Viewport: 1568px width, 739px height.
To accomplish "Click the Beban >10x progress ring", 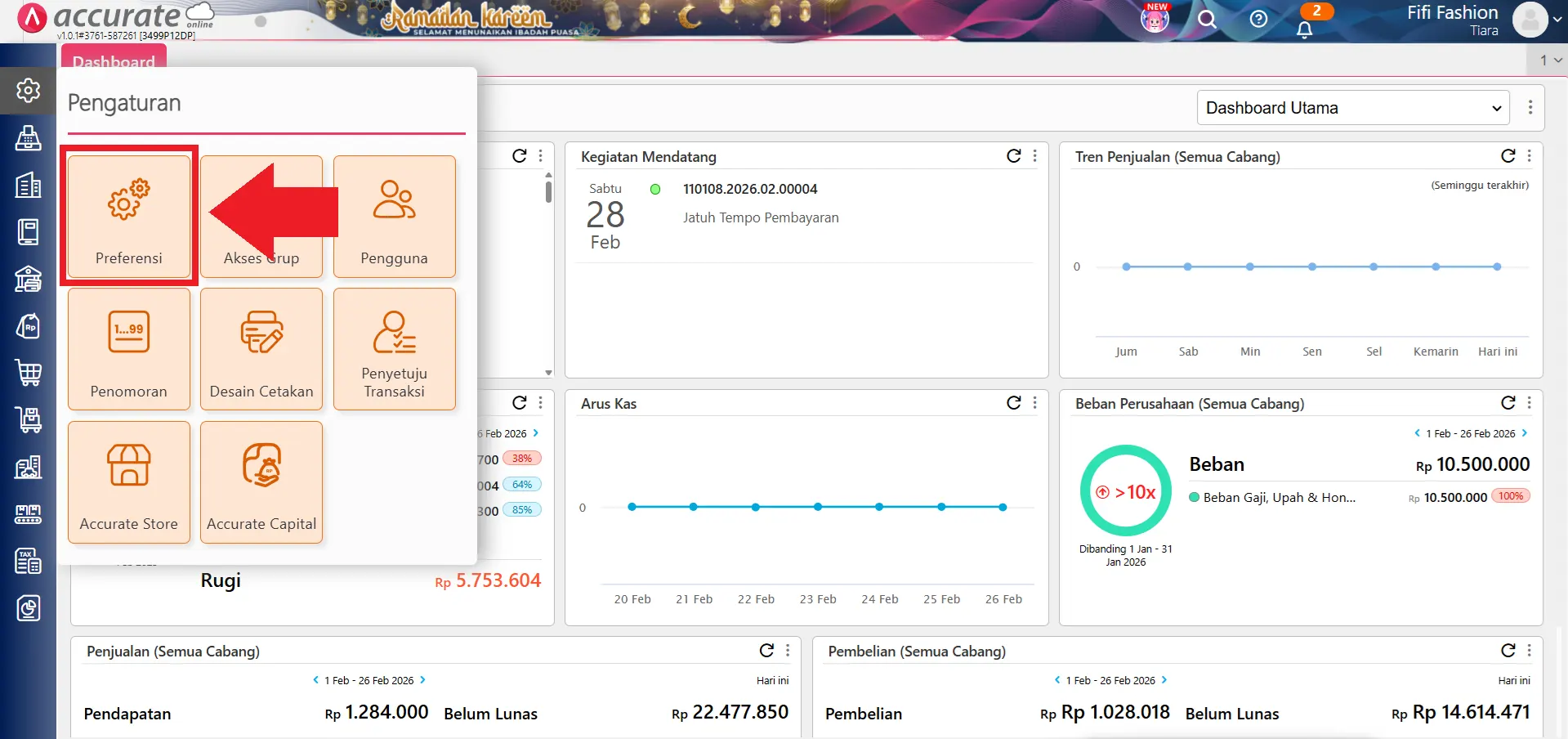I will (1126, 490).
